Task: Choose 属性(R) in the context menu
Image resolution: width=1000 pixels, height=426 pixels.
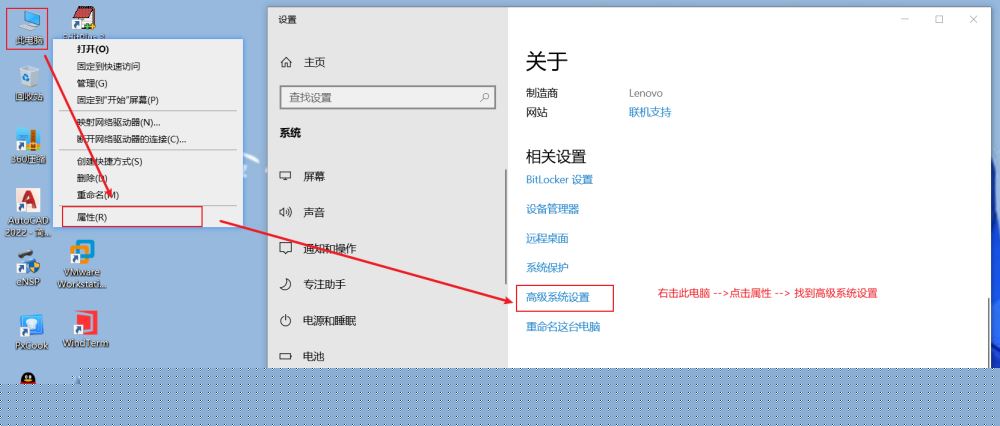Action: (92, 217)
